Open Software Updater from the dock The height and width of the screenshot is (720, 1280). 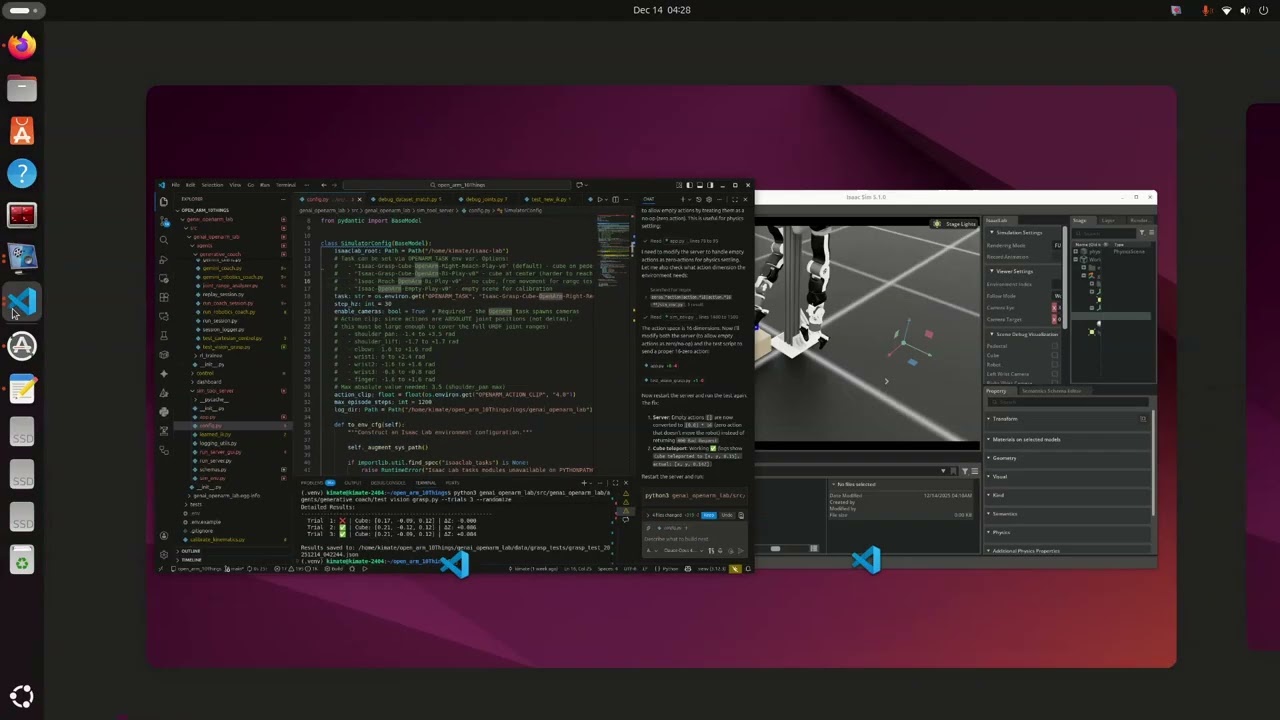[22, 345]
